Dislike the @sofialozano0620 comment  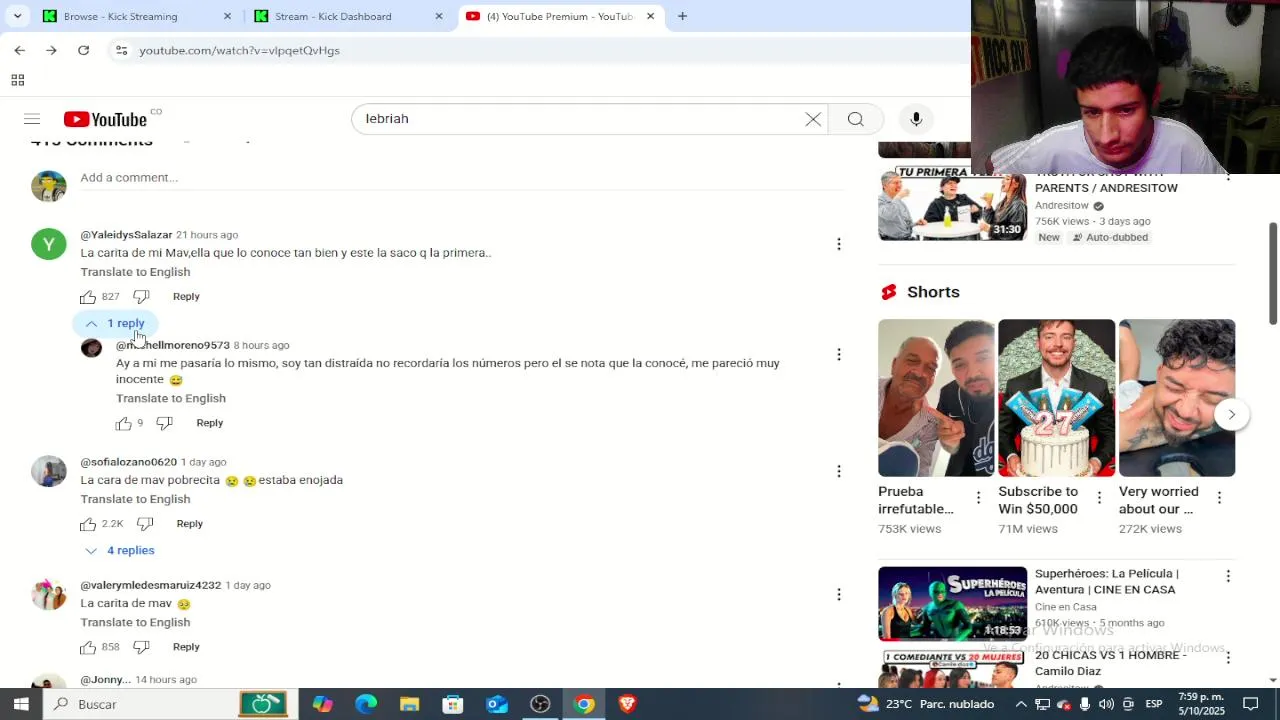[145, 524]
